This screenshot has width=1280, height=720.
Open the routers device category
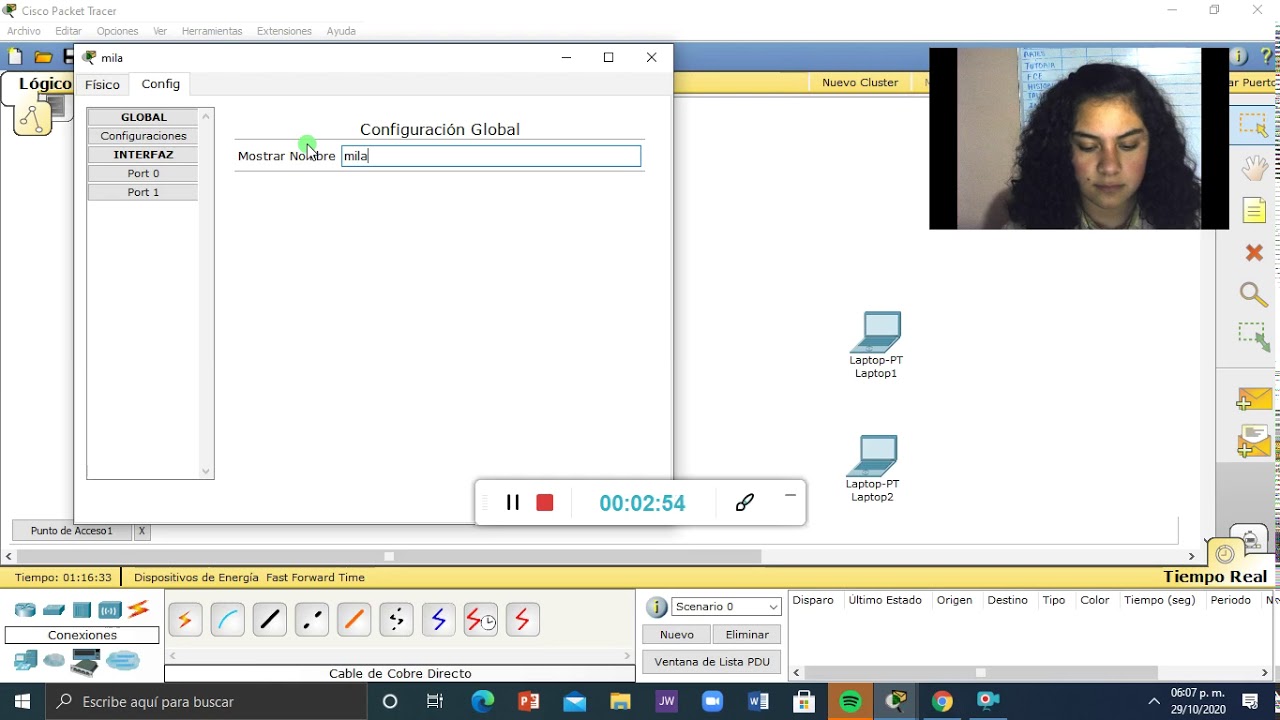click(x=25, y=610)
